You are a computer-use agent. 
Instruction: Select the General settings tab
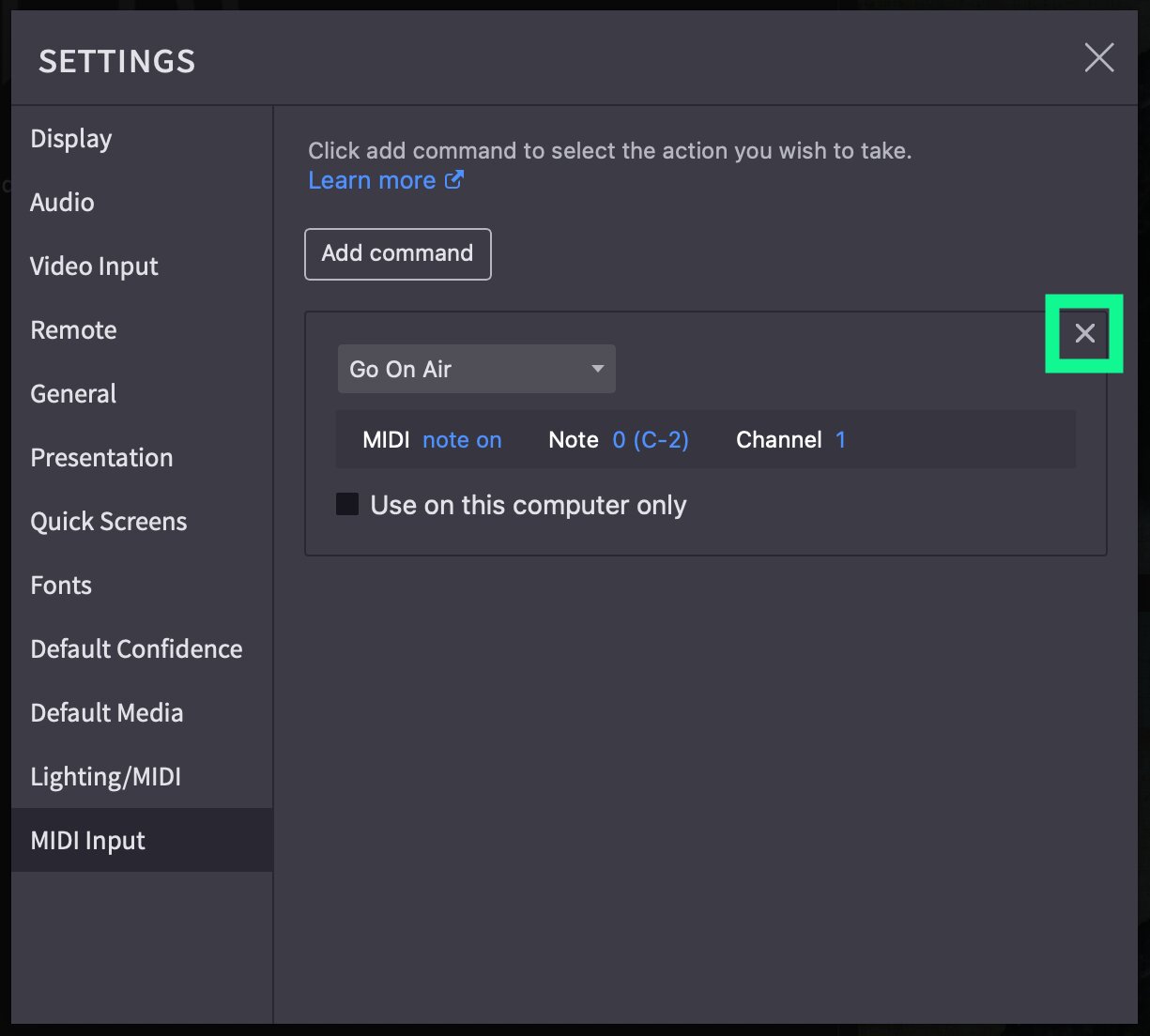pyautogui.click(x=142, y=394)
